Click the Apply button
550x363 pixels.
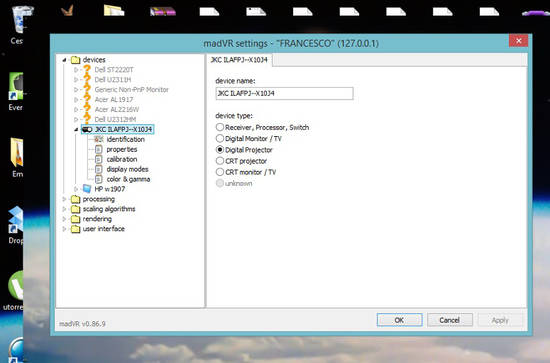pyautogui.click(x=500, y=320)
